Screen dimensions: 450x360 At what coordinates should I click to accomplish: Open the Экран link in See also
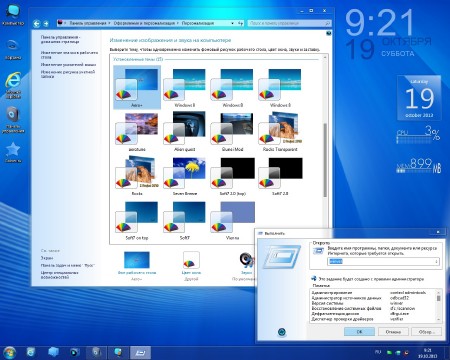pos(47,258)
